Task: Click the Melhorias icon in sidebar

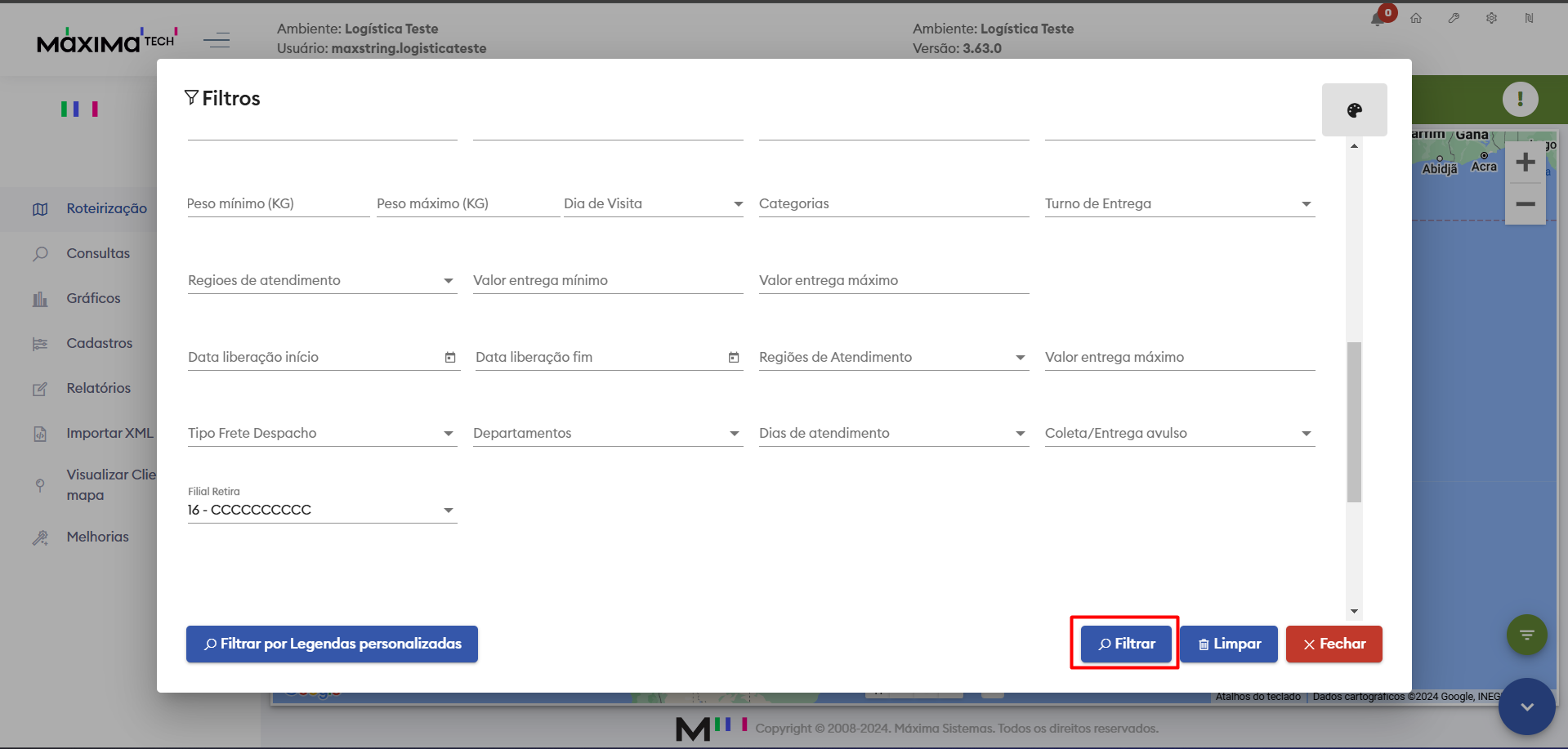Action: click(x=40, y=537)
